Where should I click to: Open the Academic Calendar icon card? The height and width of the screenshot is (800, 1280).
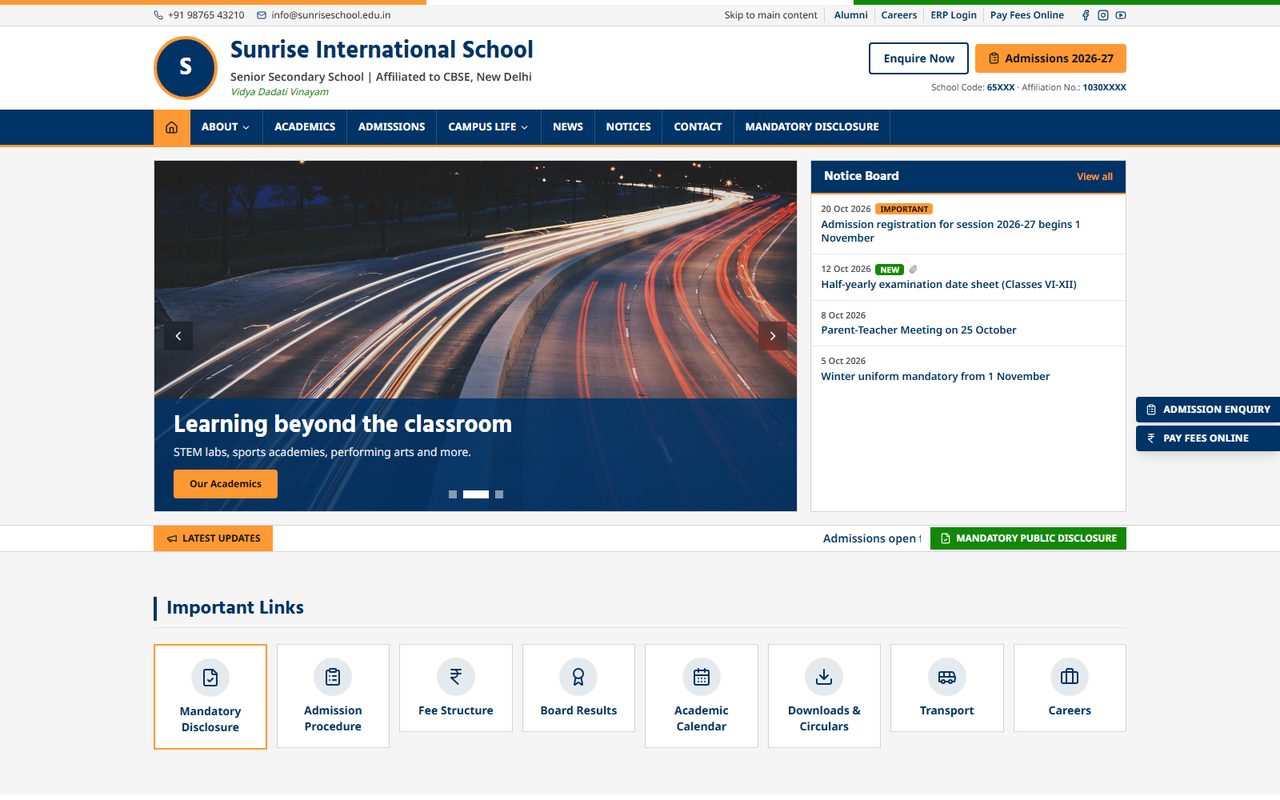tap(701, 696)
